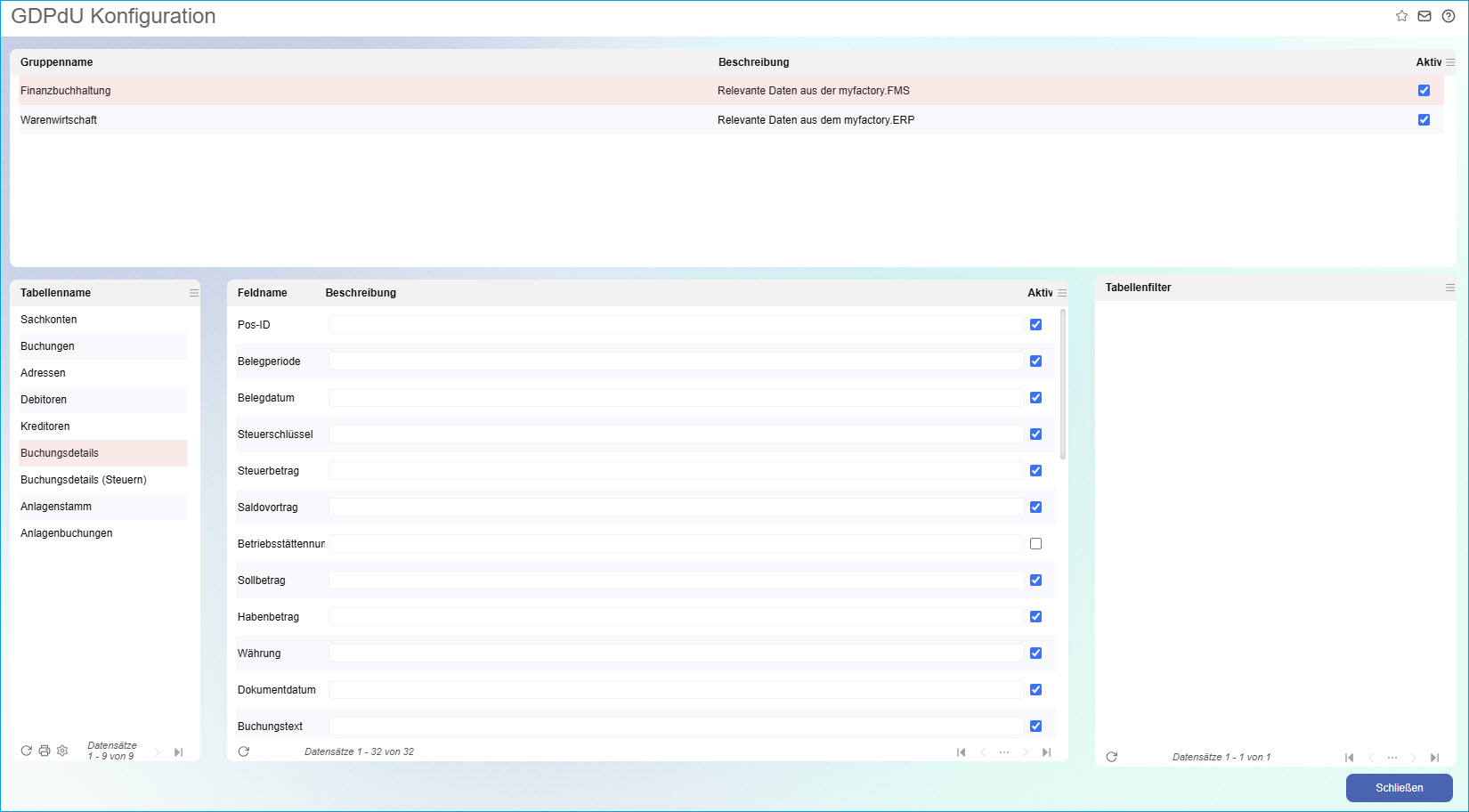Screen dimensions: 1469x812
Task: Open the group table column menu
Action: [x=1450, y=62]
